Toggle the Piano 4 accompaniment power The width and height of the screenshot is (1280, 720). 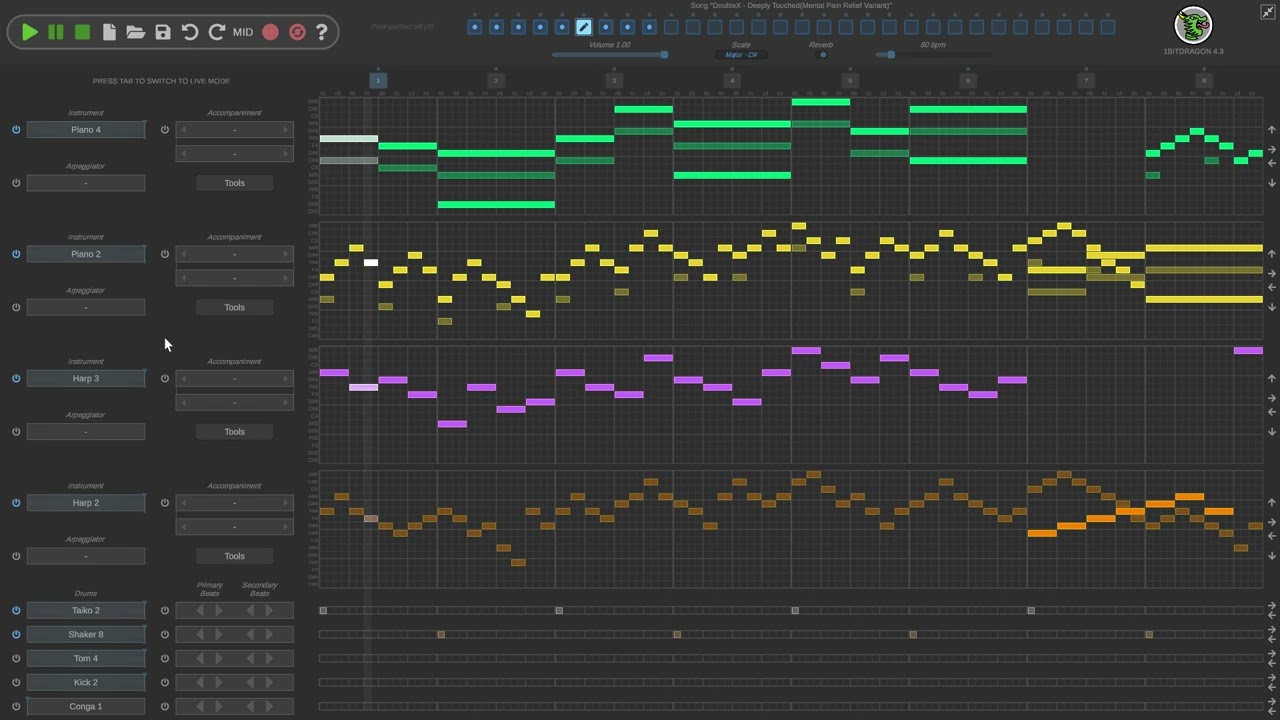coord(165,129)
